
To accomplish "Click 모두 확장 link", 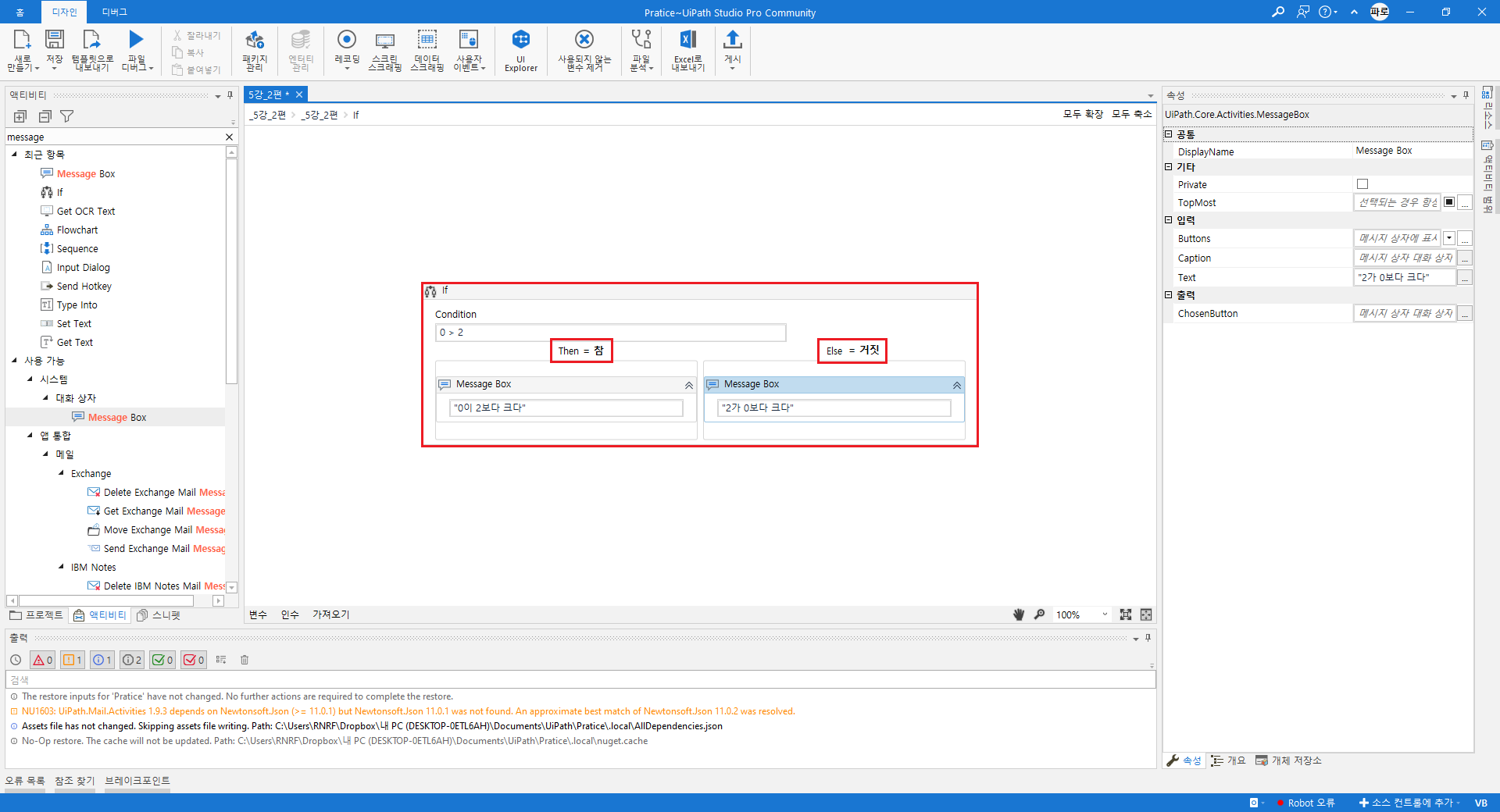I will pyautogui.click(x=1083, y=114).
